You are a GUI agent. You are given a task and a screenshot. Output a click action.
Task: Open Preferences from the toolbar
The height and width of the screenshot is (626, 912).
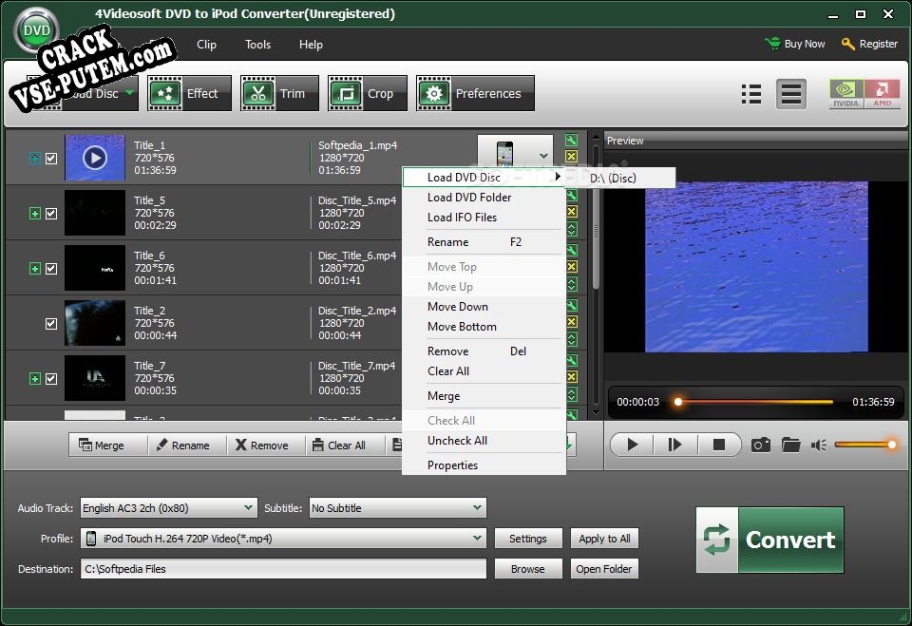click(475, 93)
